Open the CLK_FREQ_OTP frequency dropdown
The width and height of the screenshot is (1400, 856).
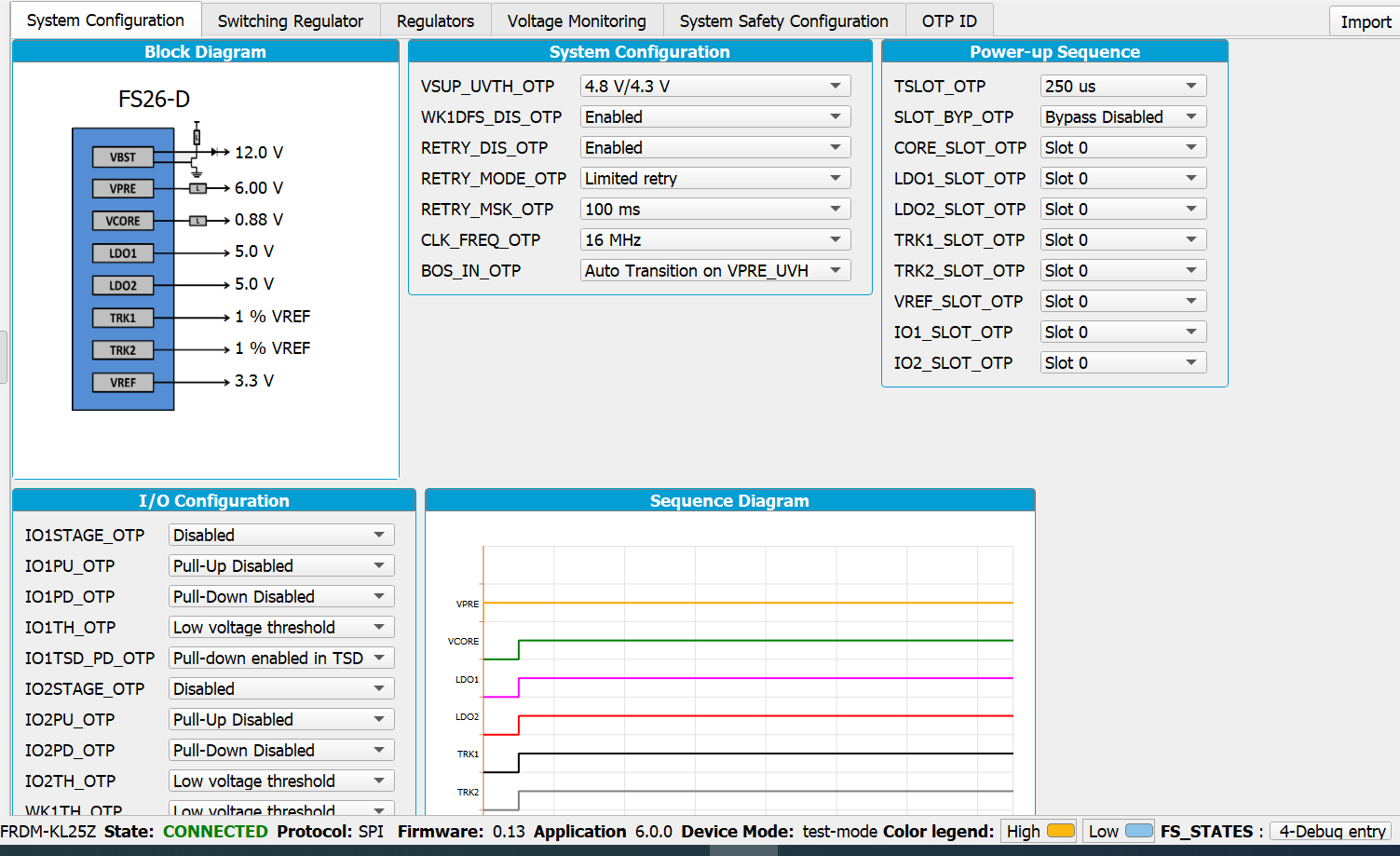714,239
